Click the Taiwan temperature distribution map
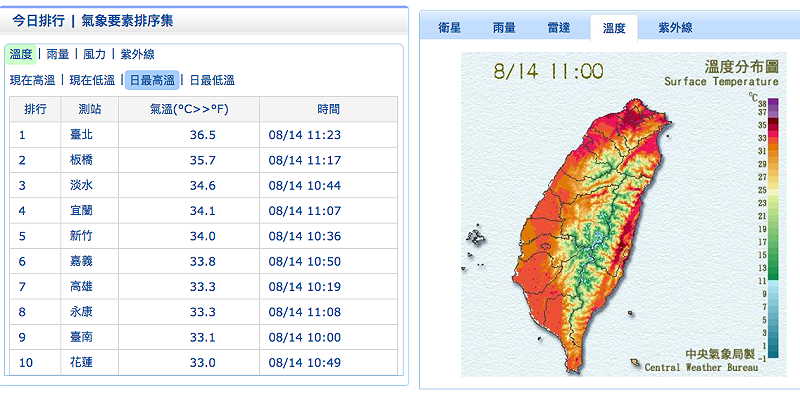The height and width of the screenshot is (402, 800). tap(590, 230)
